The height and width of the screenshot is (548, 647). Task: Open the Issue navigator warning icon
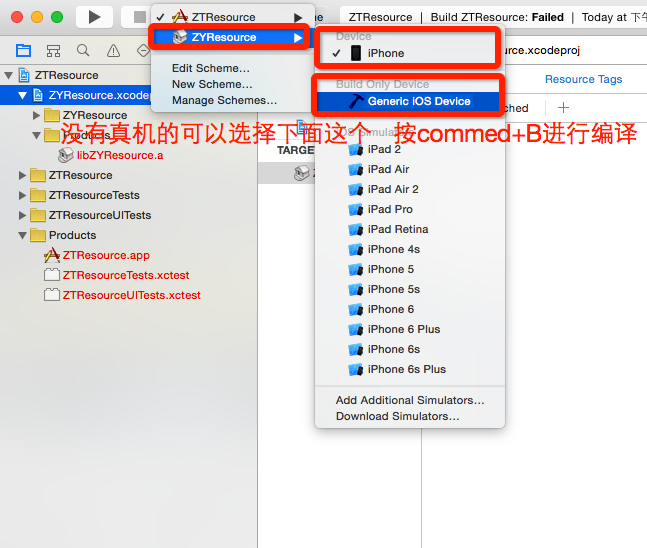pyautogui.click(x=113, y=51)
